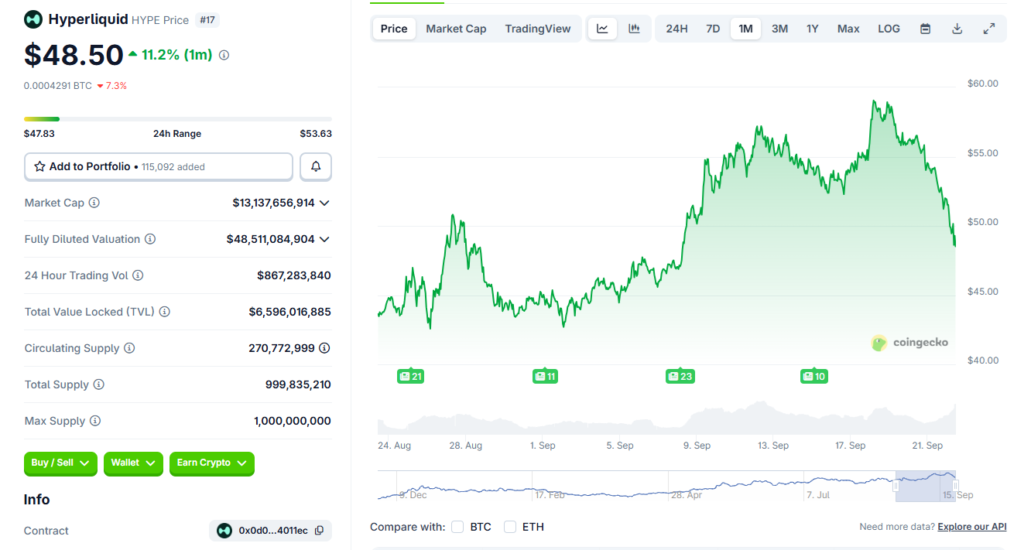
Task: Switch to candlestick chart view icon
Action: tap(634, 29)
